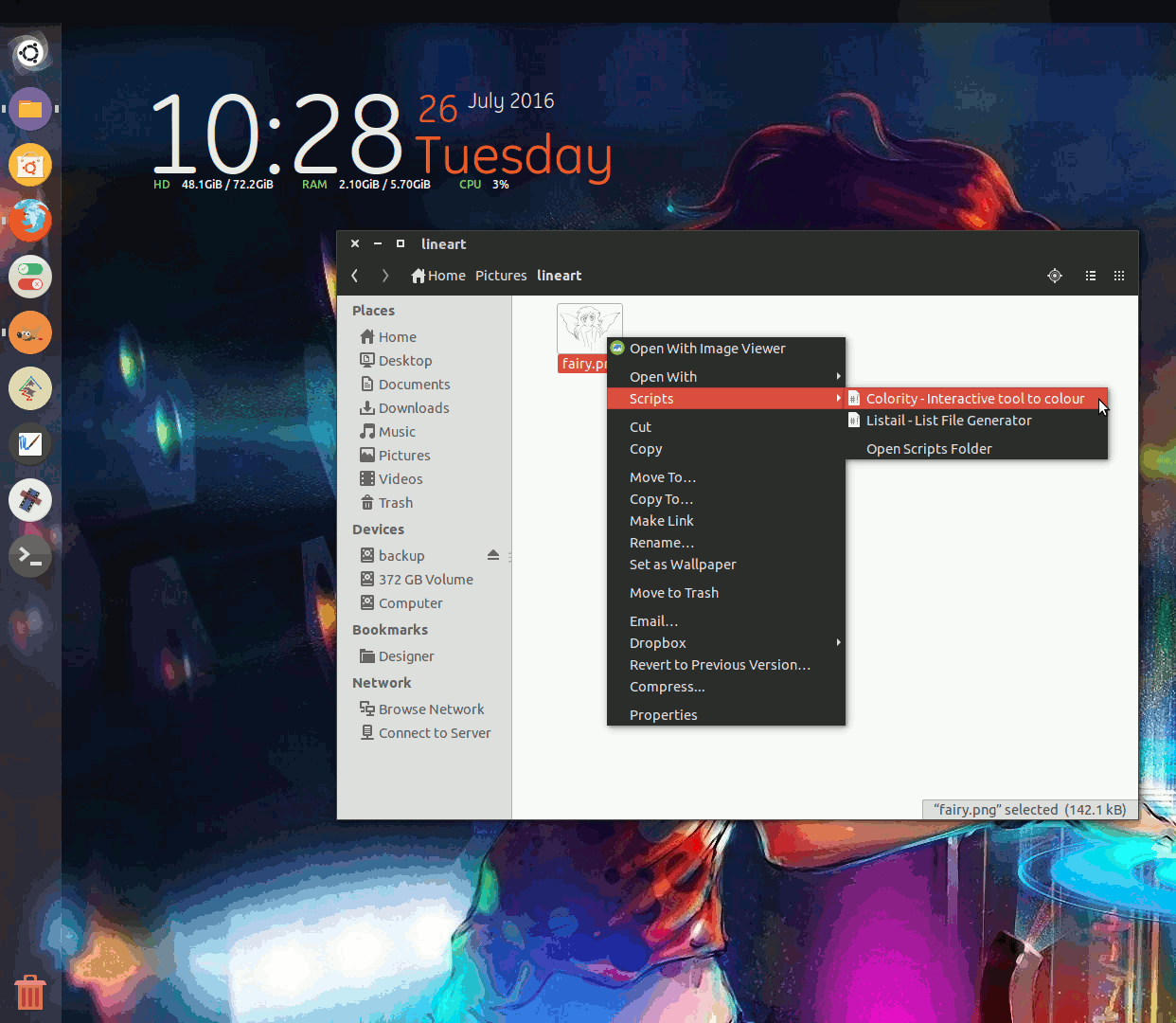Select Make Link
Image resolution: width=1176 pixels, height=1023 pixels.
click(x=726, y=521)
